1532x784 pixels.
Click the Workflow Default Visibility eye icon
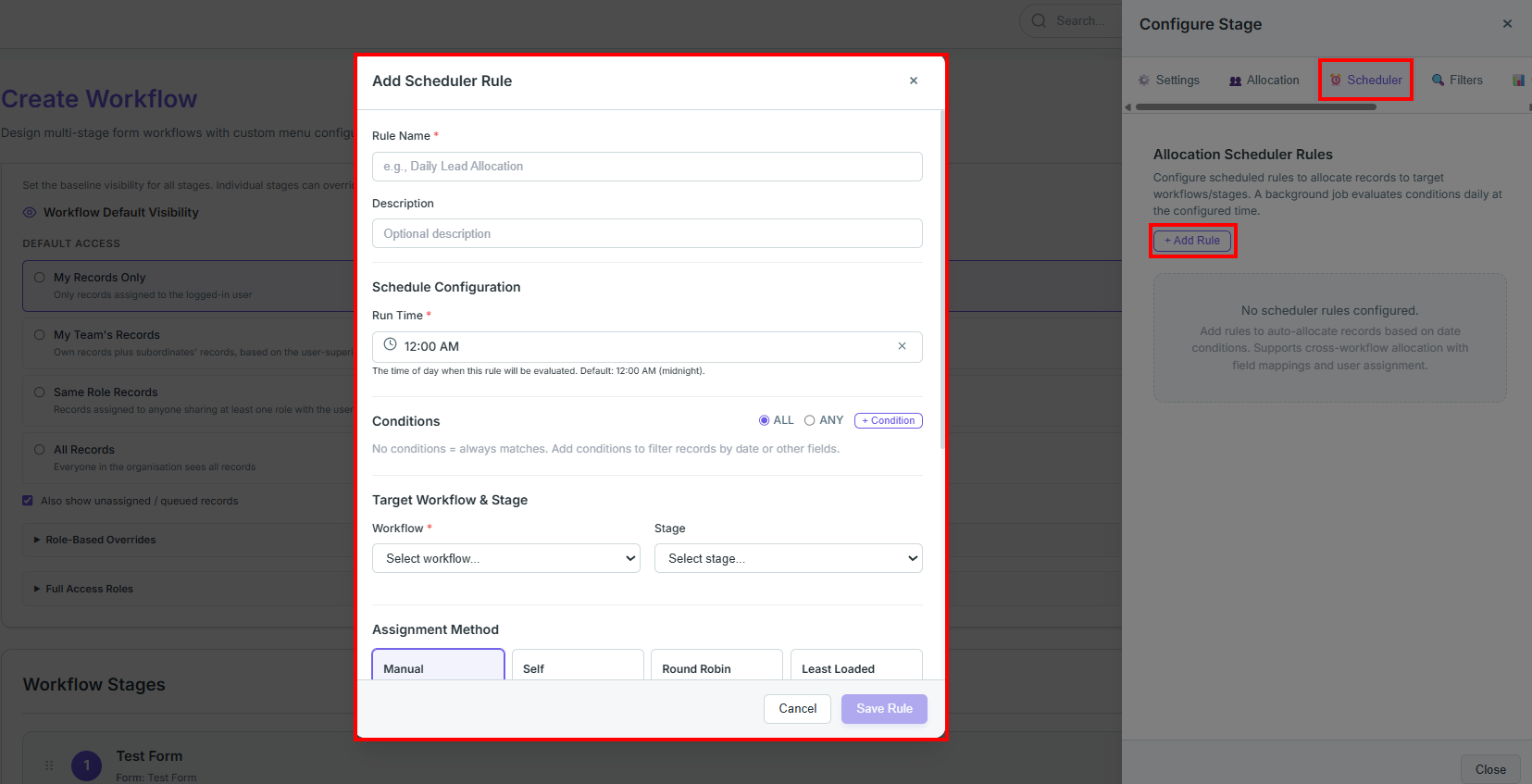(30, 212)
